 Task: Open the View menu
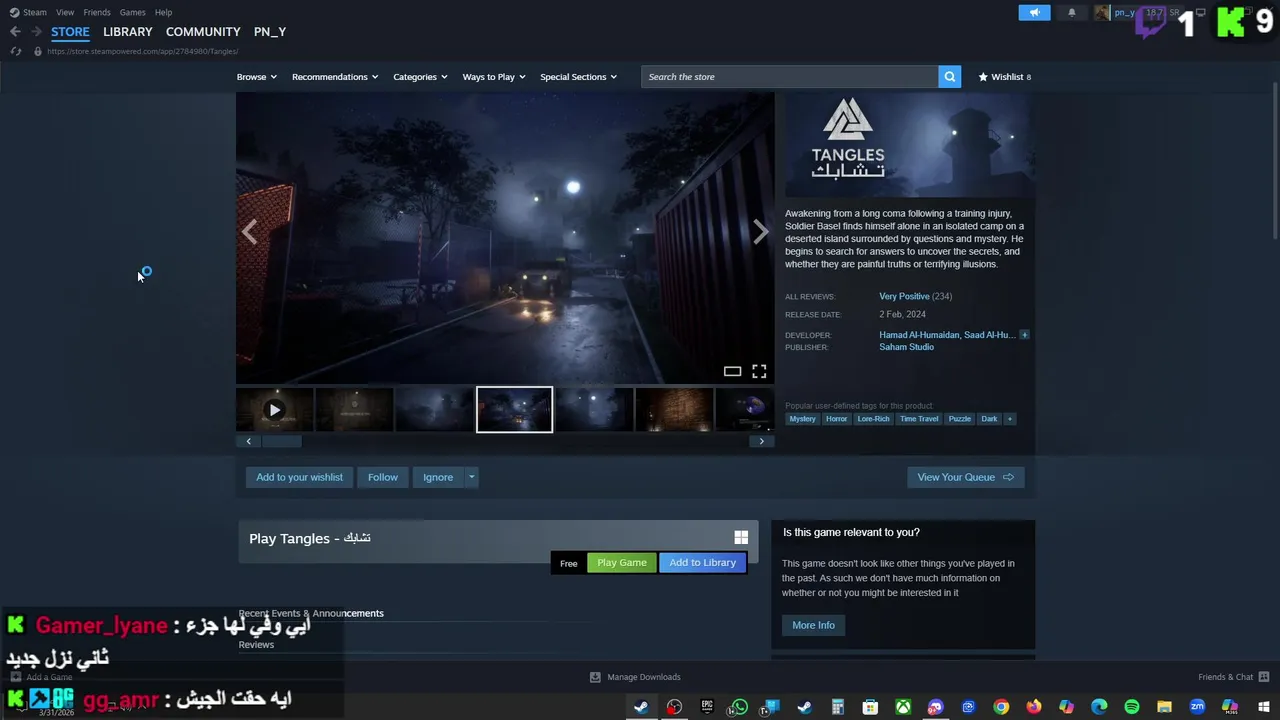point(65,12)
